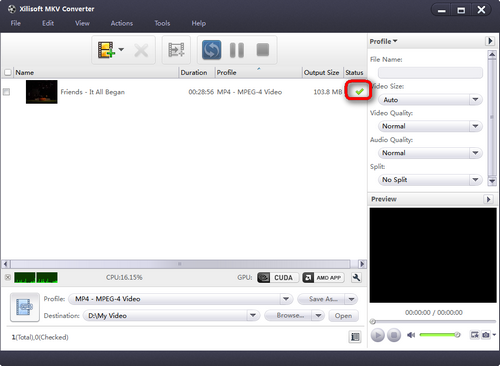
Task: Open the Add File dropdown arrow
Action: pyautogui.click(x=121, y=49)
